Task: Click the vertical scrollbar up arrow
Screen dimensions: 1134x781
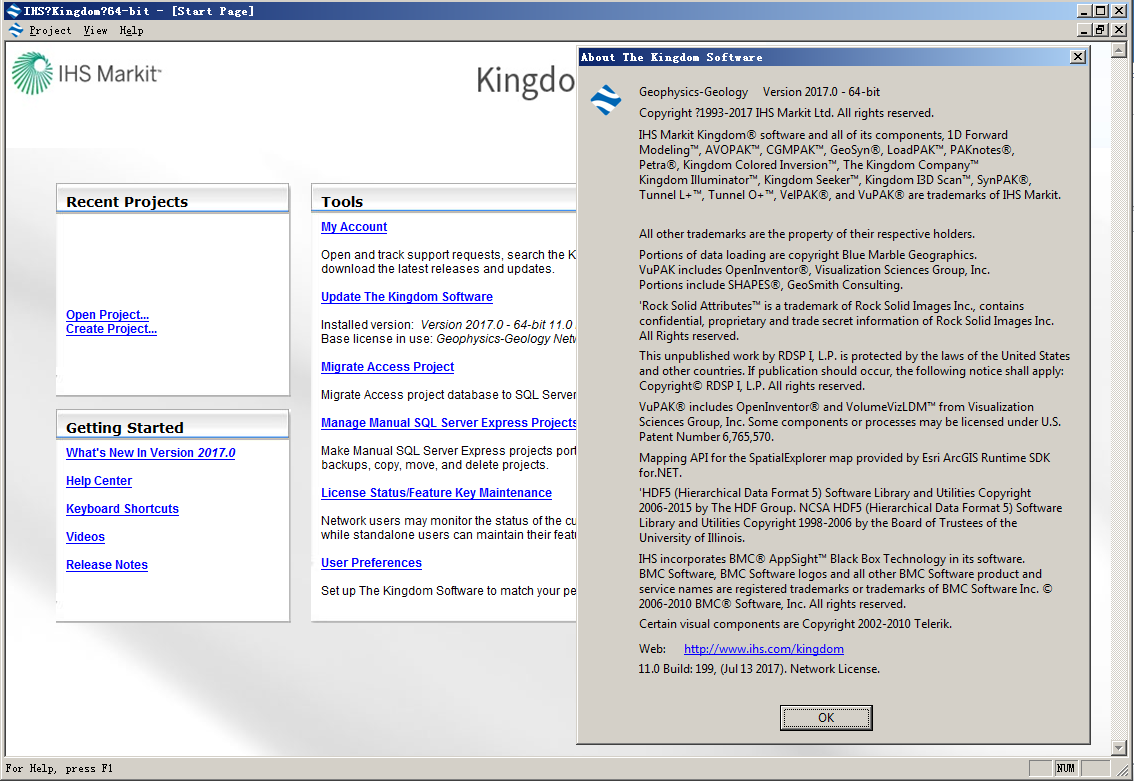Action: 1119,51
